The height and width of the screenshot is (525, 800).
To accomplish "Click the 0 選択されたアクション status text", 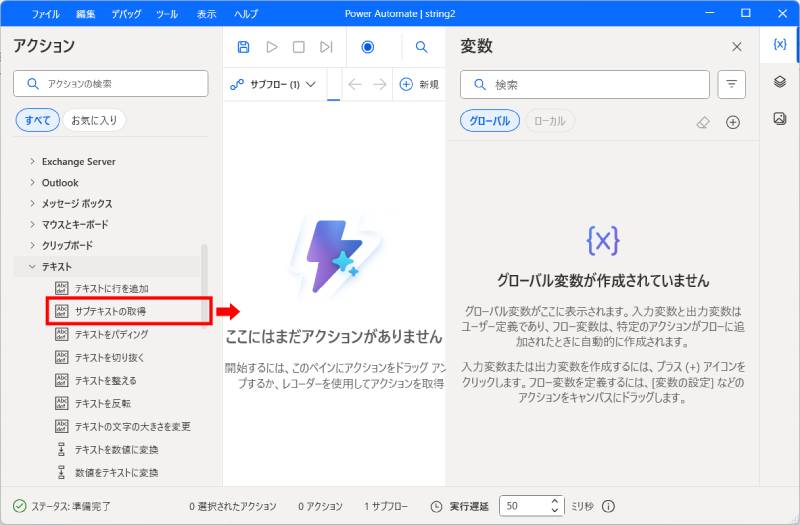I will click(233, 506).
